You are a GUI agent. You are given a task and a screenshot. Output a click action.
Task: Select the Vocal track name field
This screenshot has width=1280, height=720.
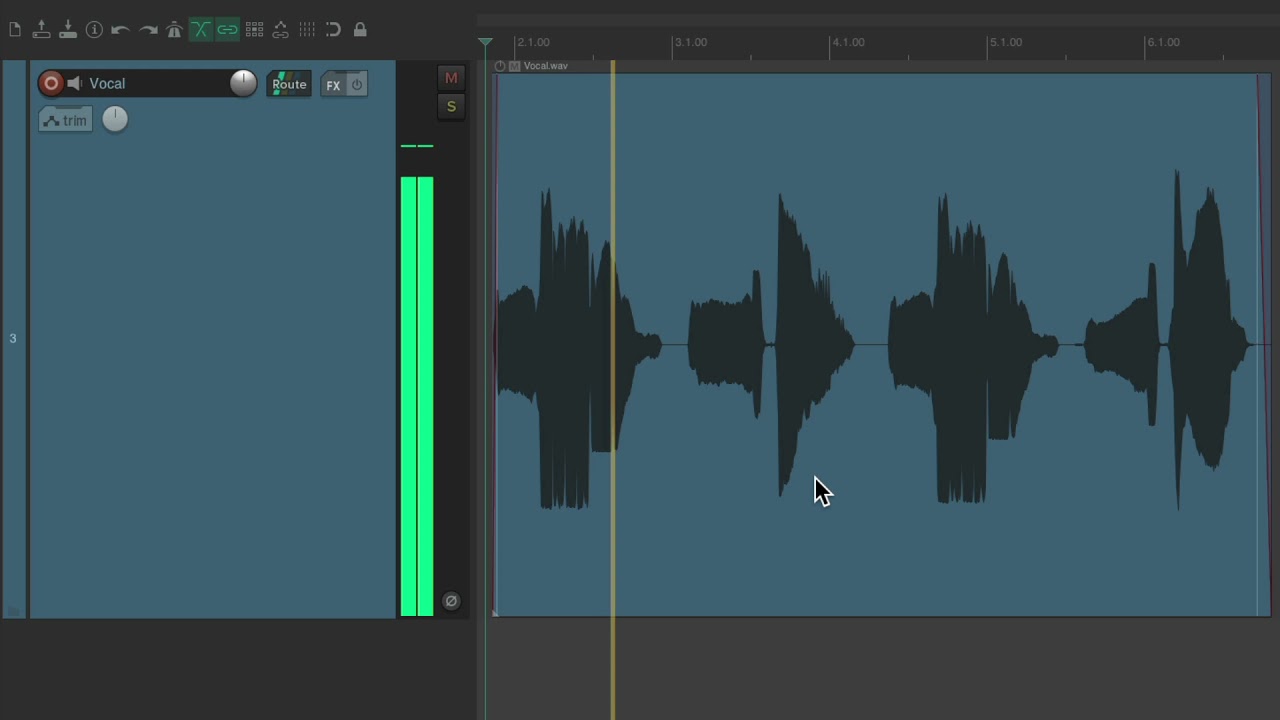tap(155, 84)
